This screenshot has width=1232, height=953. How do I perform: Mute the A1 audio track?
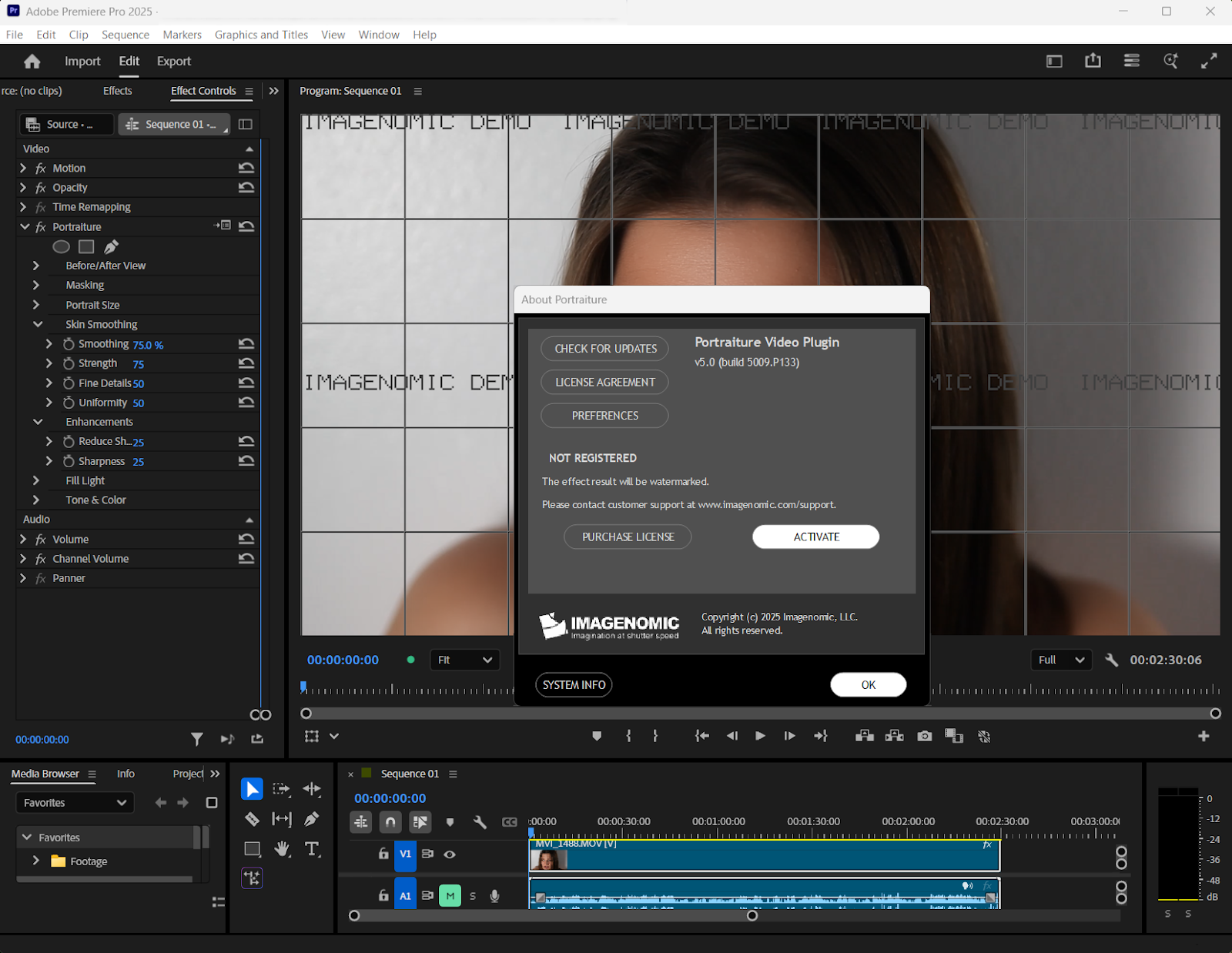(x=450, y=895)
